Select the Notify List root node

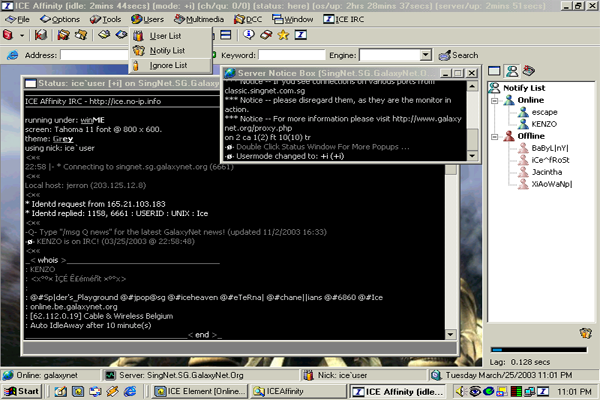(x=524, y=88)
